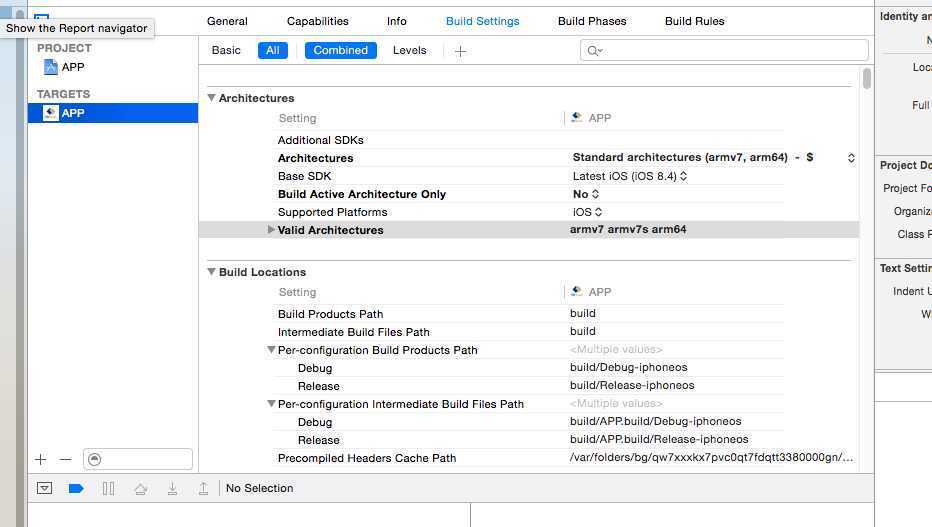932x527 pixels.
Task: Select Precompiled Headers Cache Path setting
Action: coord(367,458)
